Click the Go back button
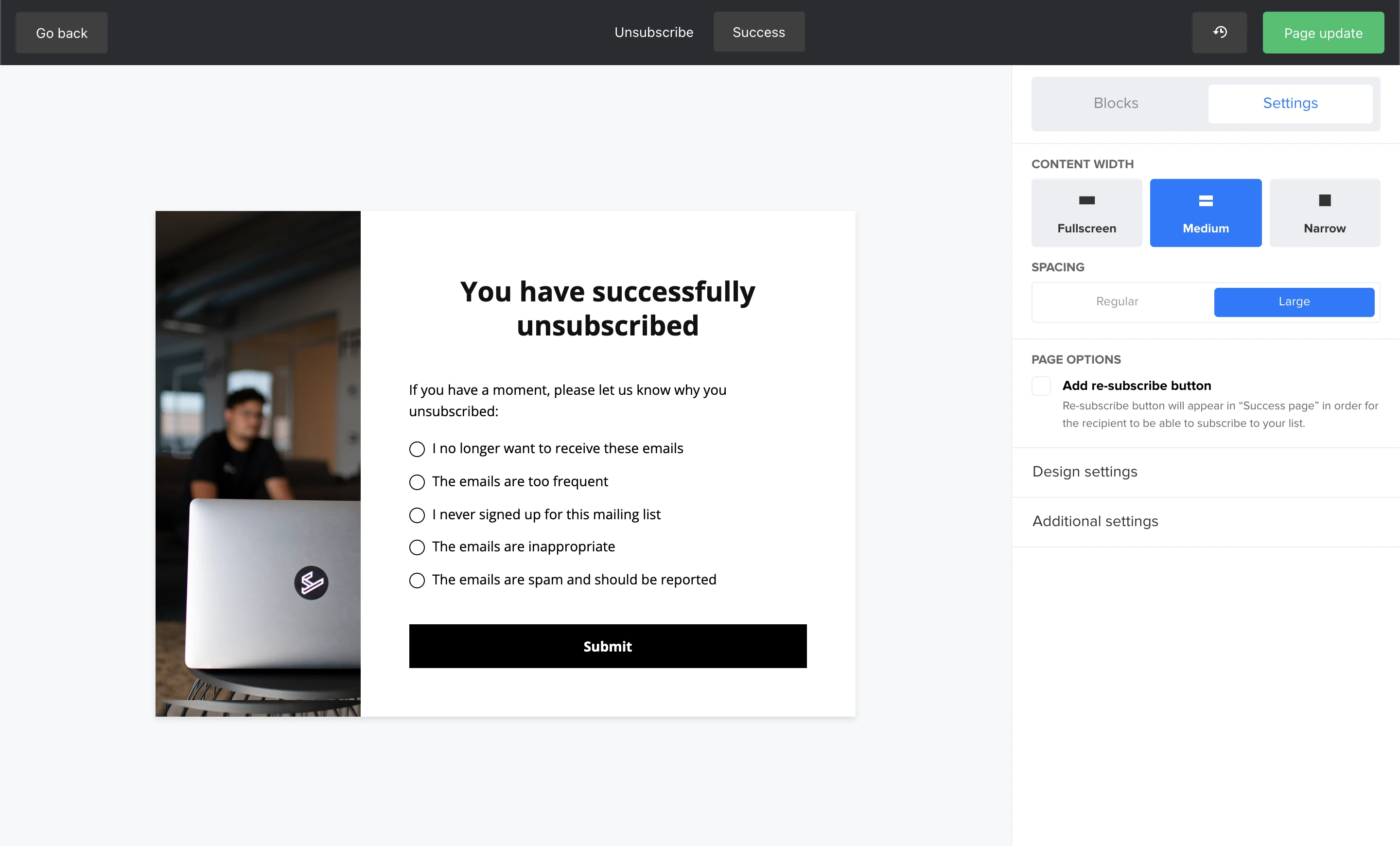This screenshot has width=1400, height=846. [61, 33]
